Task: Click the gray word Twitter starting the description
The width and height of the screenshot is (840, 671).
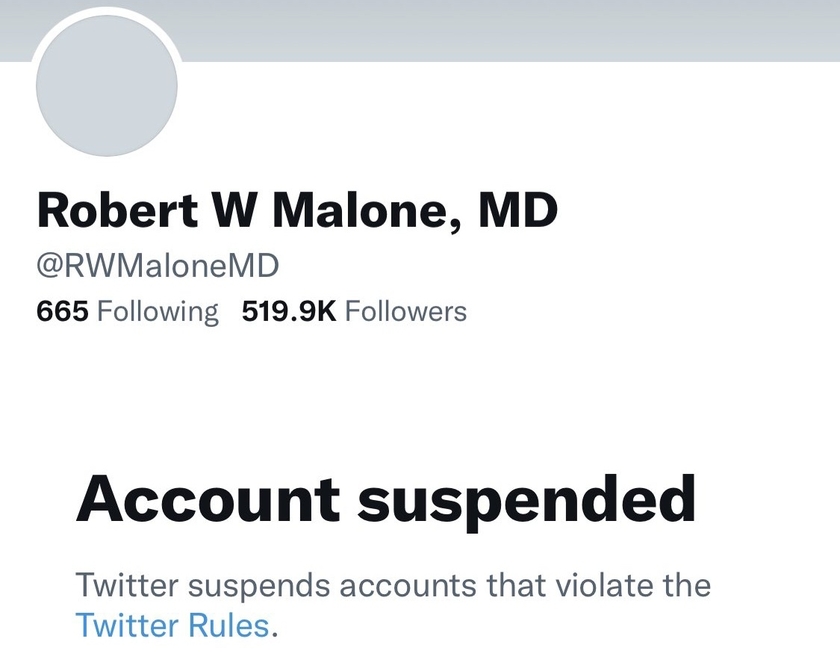Action: 127,584
